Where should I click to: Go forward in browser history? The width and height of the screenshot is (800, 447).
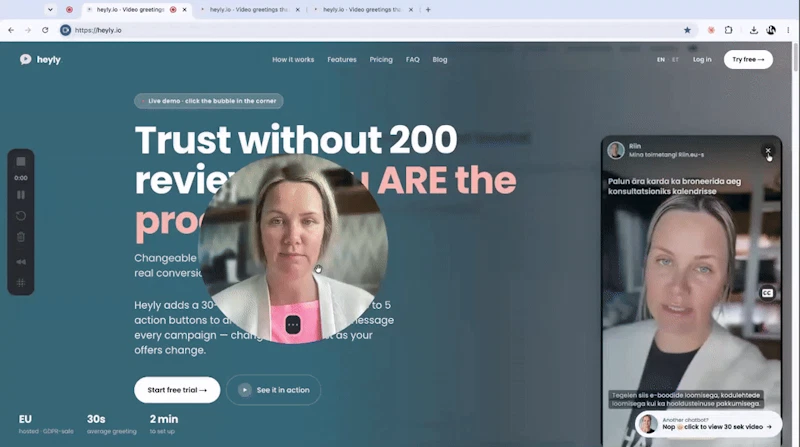(x=28, y=30)
